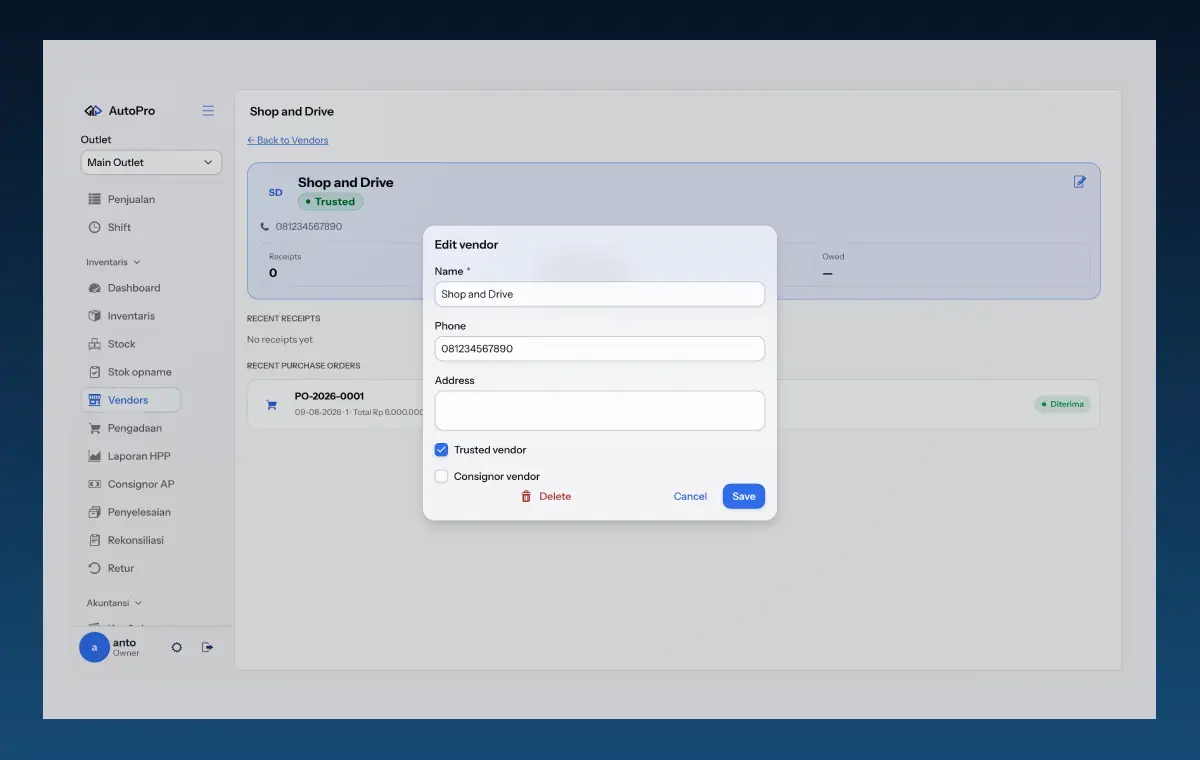The image size is (1200, 760).
Task: Uncheck the Trusted vendor checkbox
Action: [441, 450]
